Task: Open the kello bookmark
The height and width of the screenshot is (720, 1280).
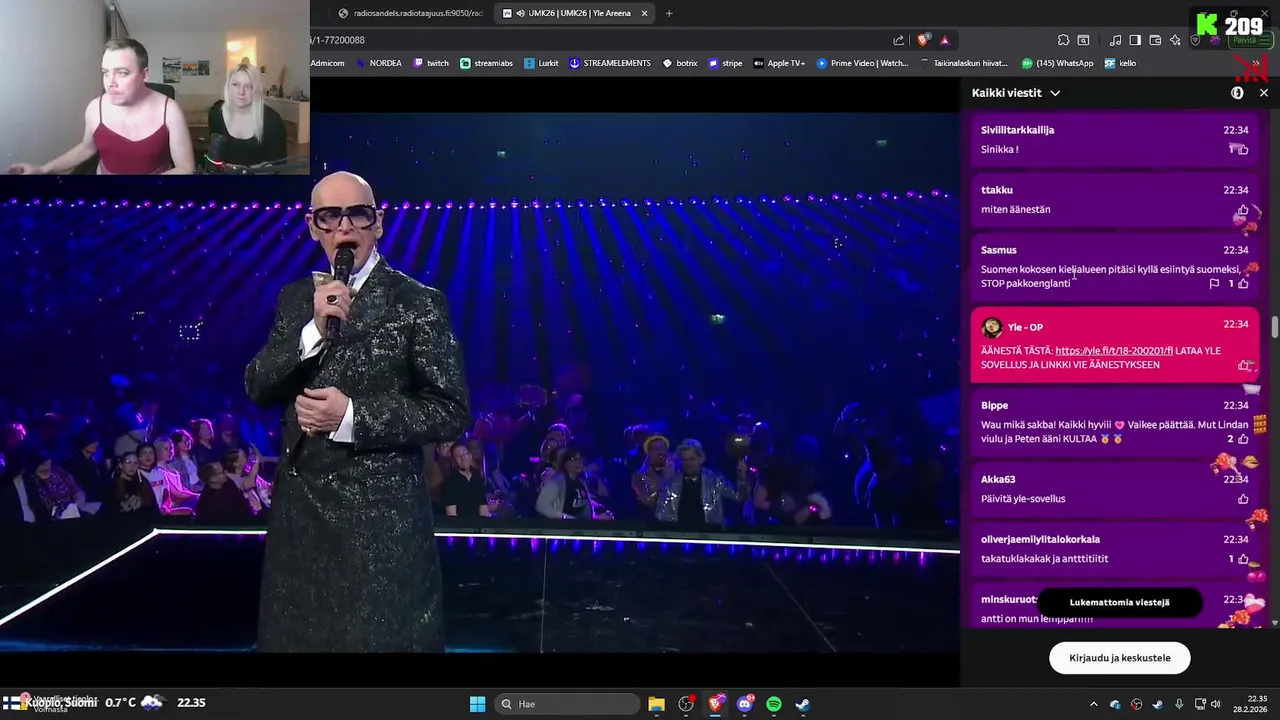Action: (1120, 63)
